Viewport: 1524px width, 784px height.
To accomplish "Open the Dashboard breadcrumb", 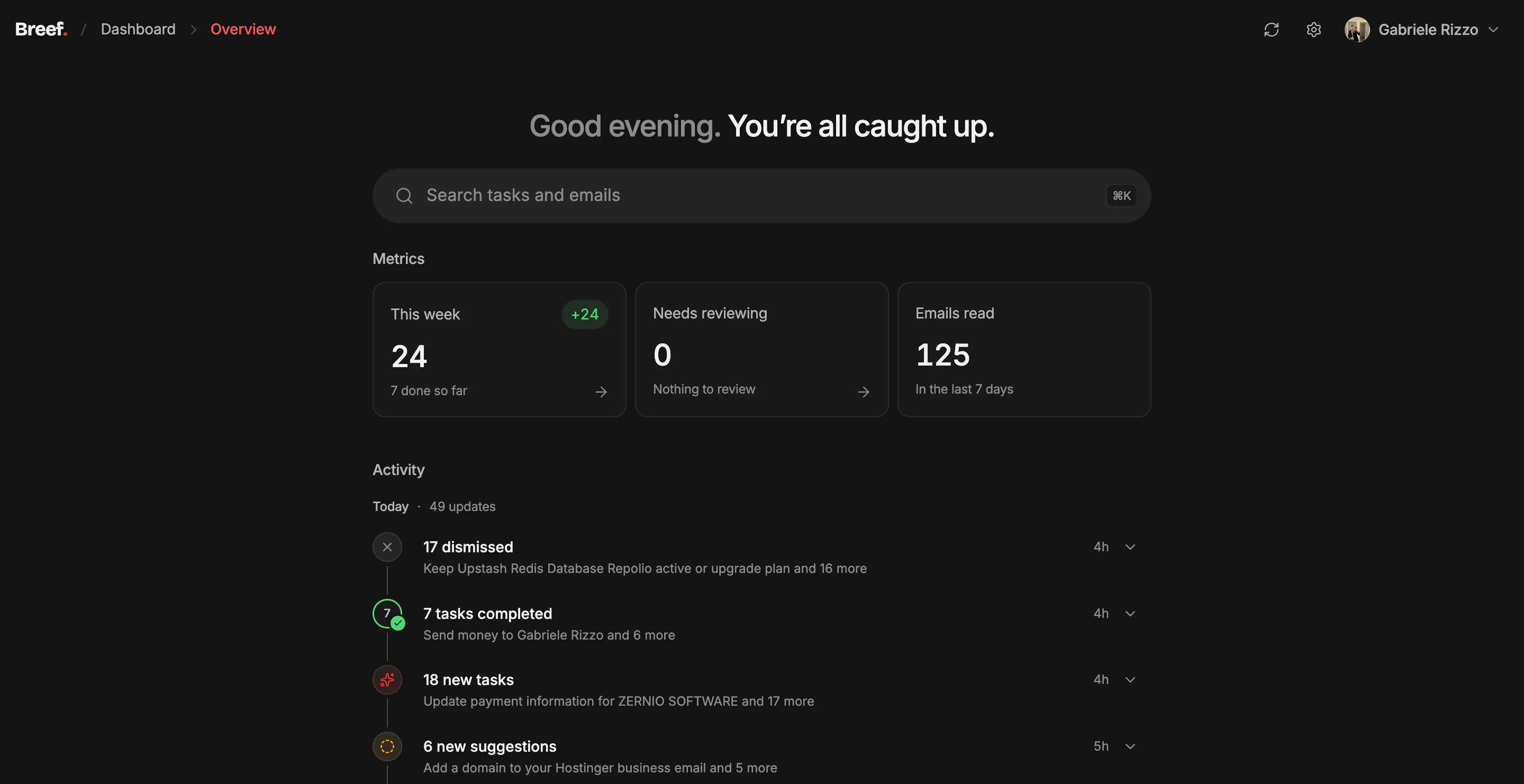I will click(138, 29).
